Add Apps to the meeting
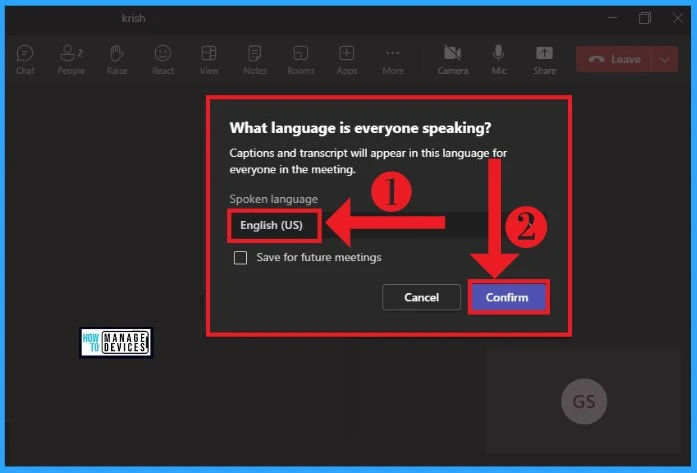 (347, 60)
